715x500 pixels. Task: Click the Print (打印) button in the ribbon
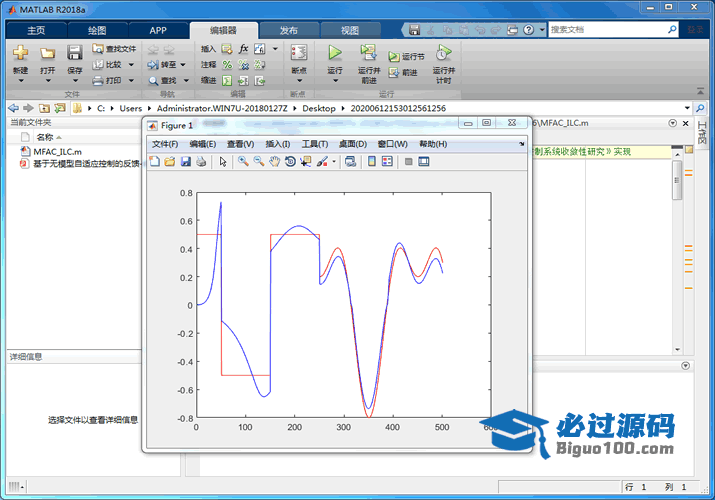point(108,81)
